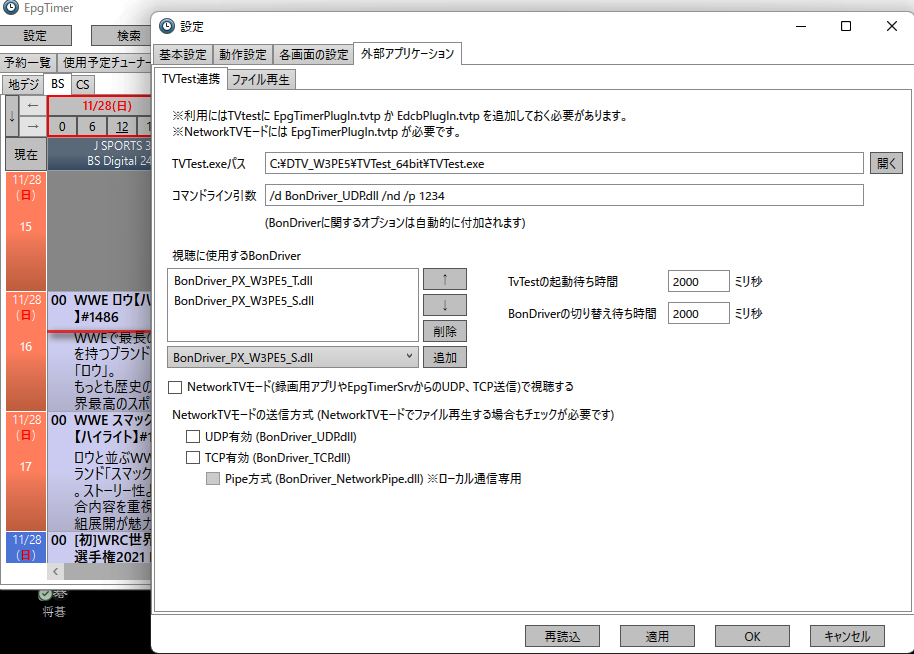
Task: Open the 予約一覧 tab in EpgTimer
Action: [27, 62]
